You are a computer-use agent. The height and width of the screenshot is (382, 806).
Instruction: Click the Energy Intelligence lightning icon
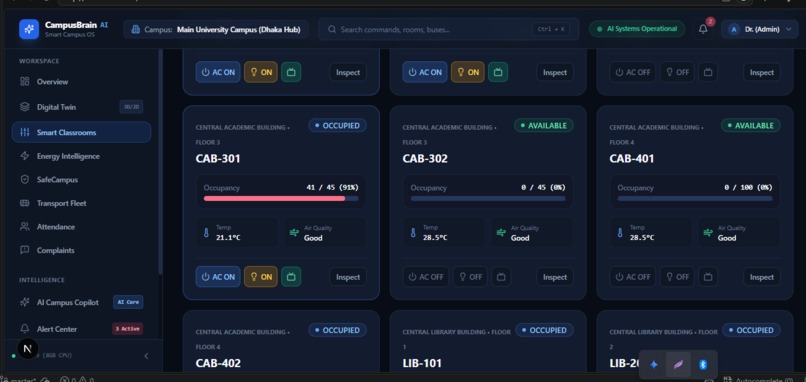click(x=25, y=156)
